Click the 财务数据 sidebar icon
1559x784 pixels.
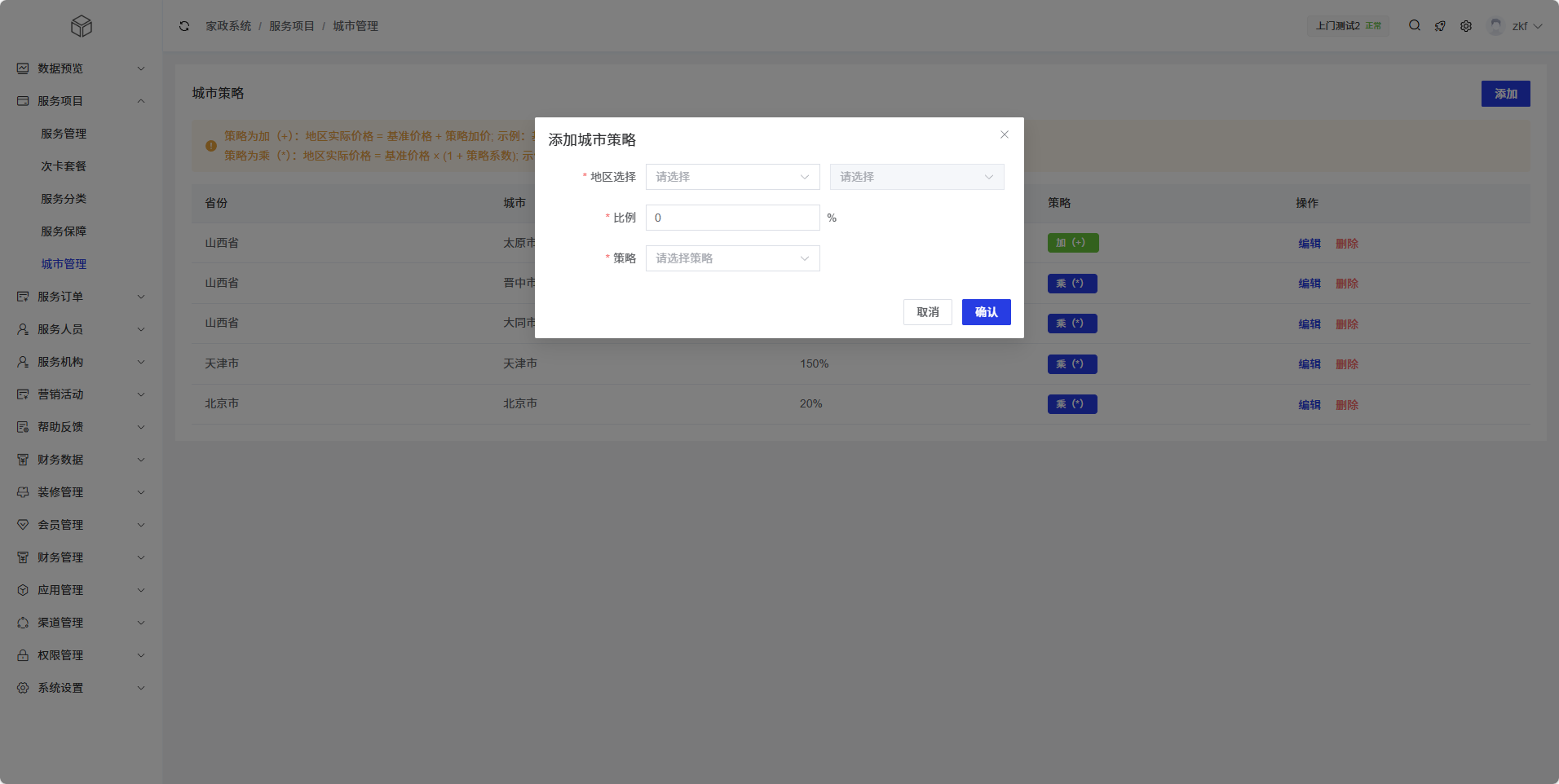pyautogui.click(x=23, y=460)
